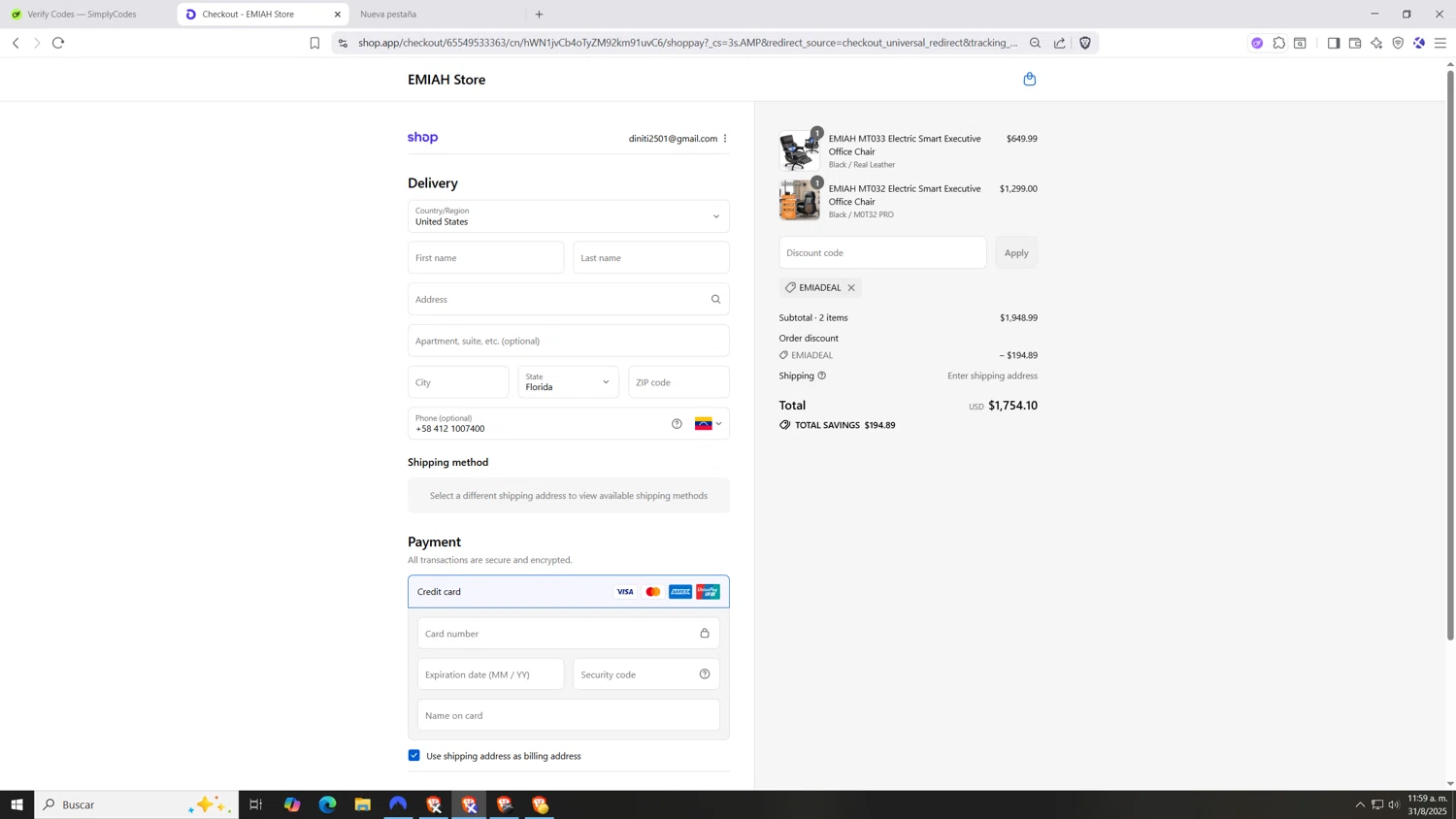Show shipping info help icon
The width and height of the screenshot is (1456, 819).
822,376
